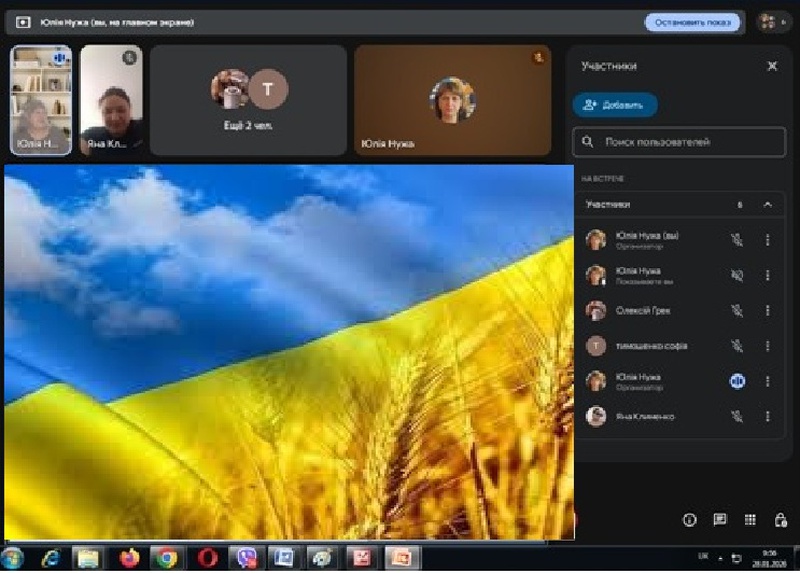
Task: Open the activities grid icon
Action: click(749, 520)
